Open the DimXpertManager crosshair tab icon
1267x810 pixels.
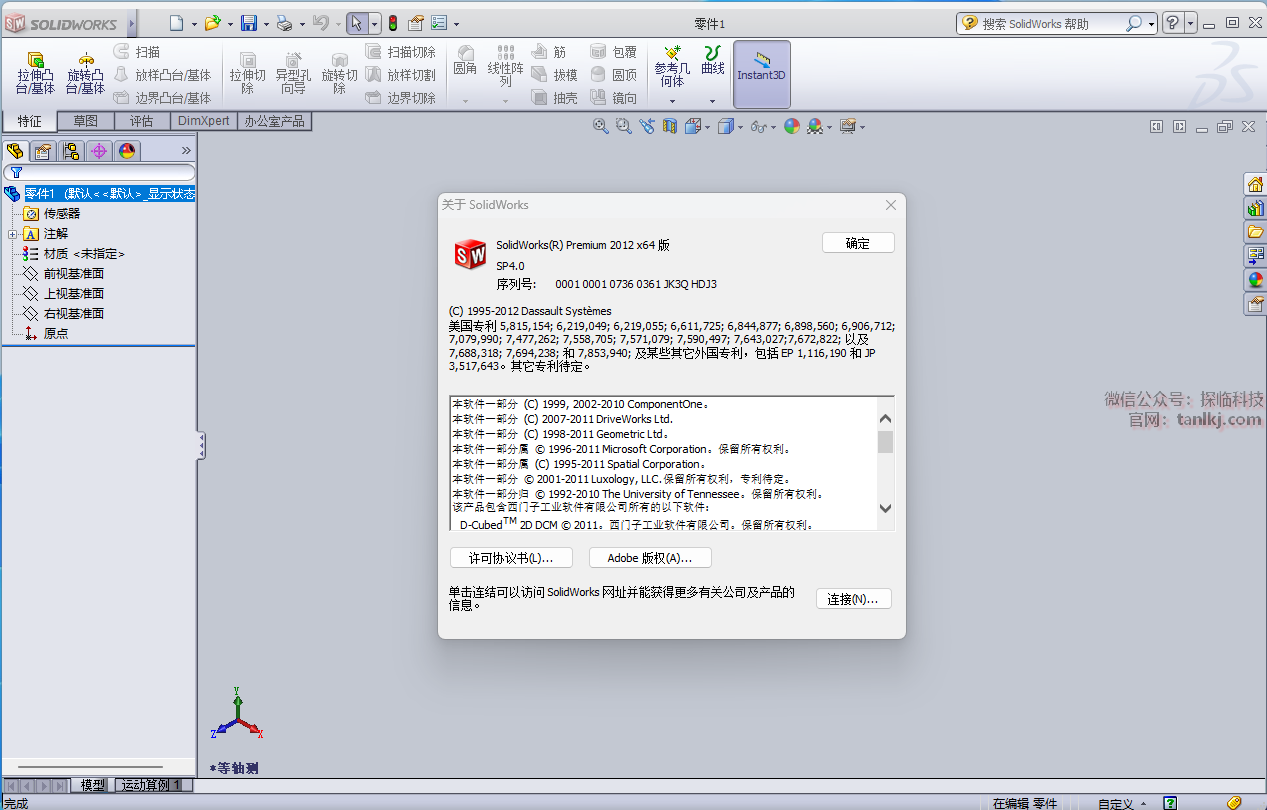[98, 151]
